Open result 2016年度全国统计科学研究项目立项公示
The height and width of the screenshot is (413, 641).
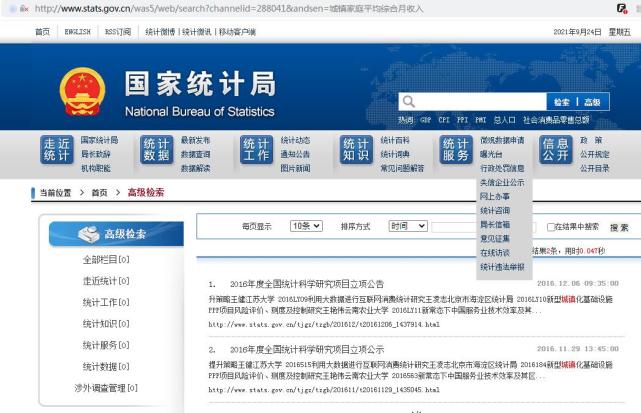point(307,349)
